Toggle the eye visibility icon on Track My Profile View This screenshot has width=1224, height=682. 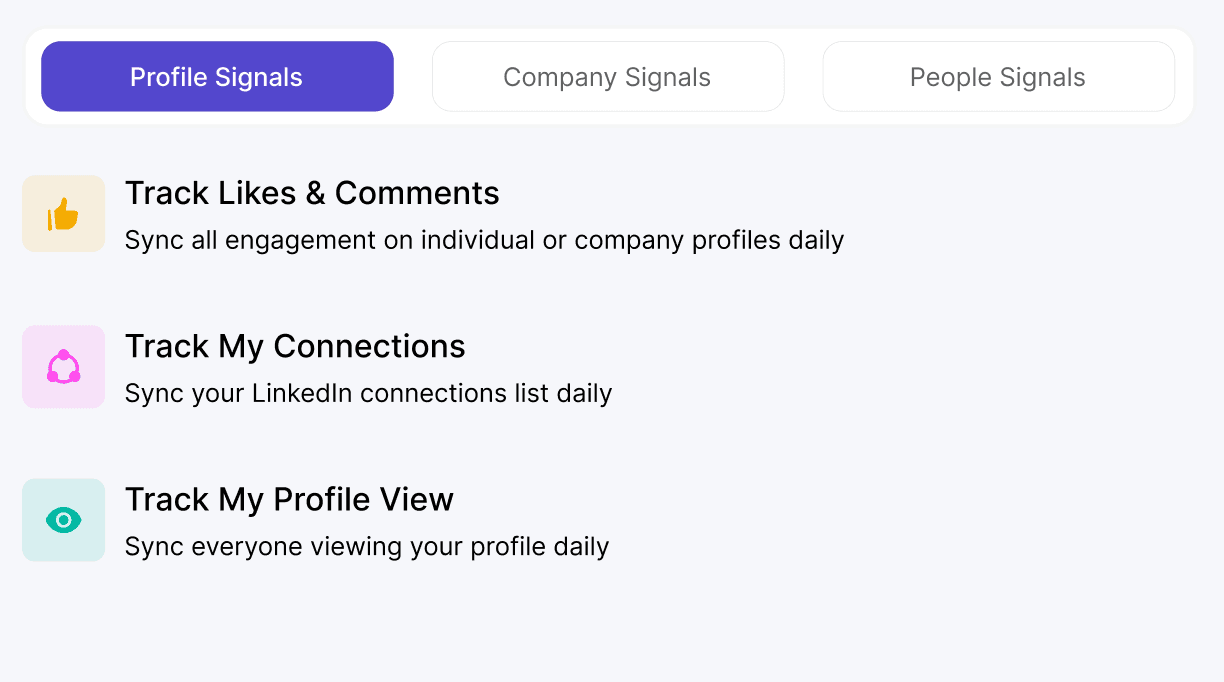pyautogui.click(x=63, y=520)
